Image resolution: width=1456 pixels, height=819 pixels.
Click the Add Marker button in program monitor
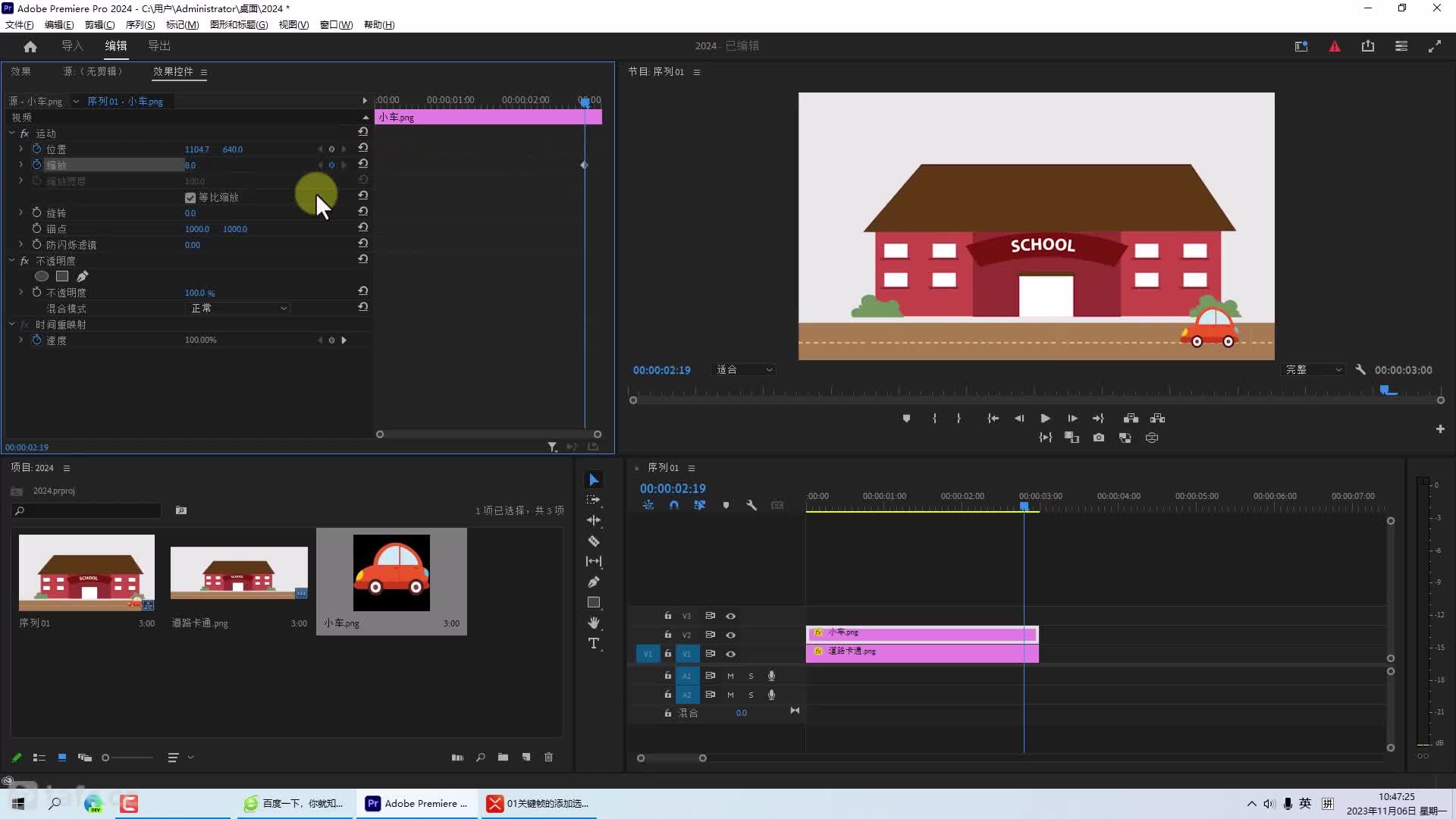906,419
